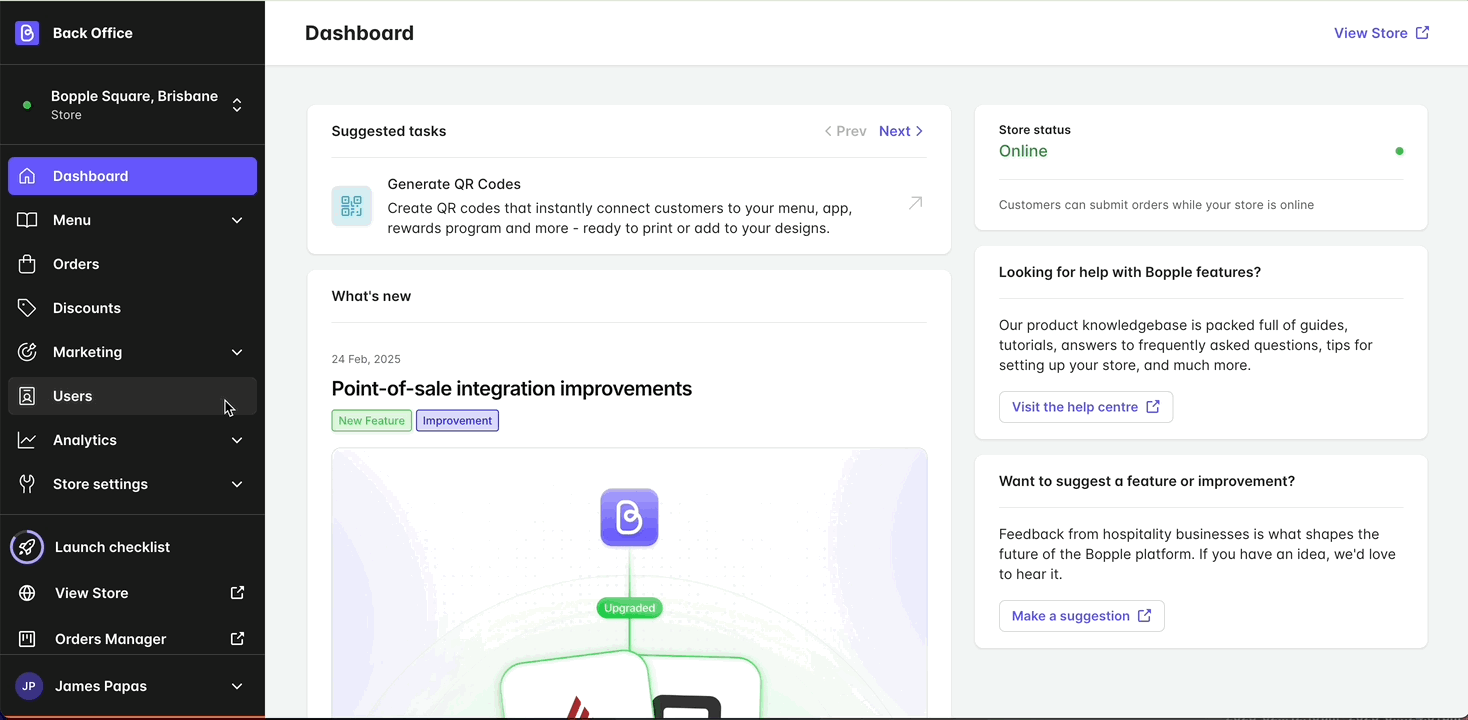This screenshot has height=720, width=1468.
Task: Open Orders via its bag icon
Action: tap(28, 263)
